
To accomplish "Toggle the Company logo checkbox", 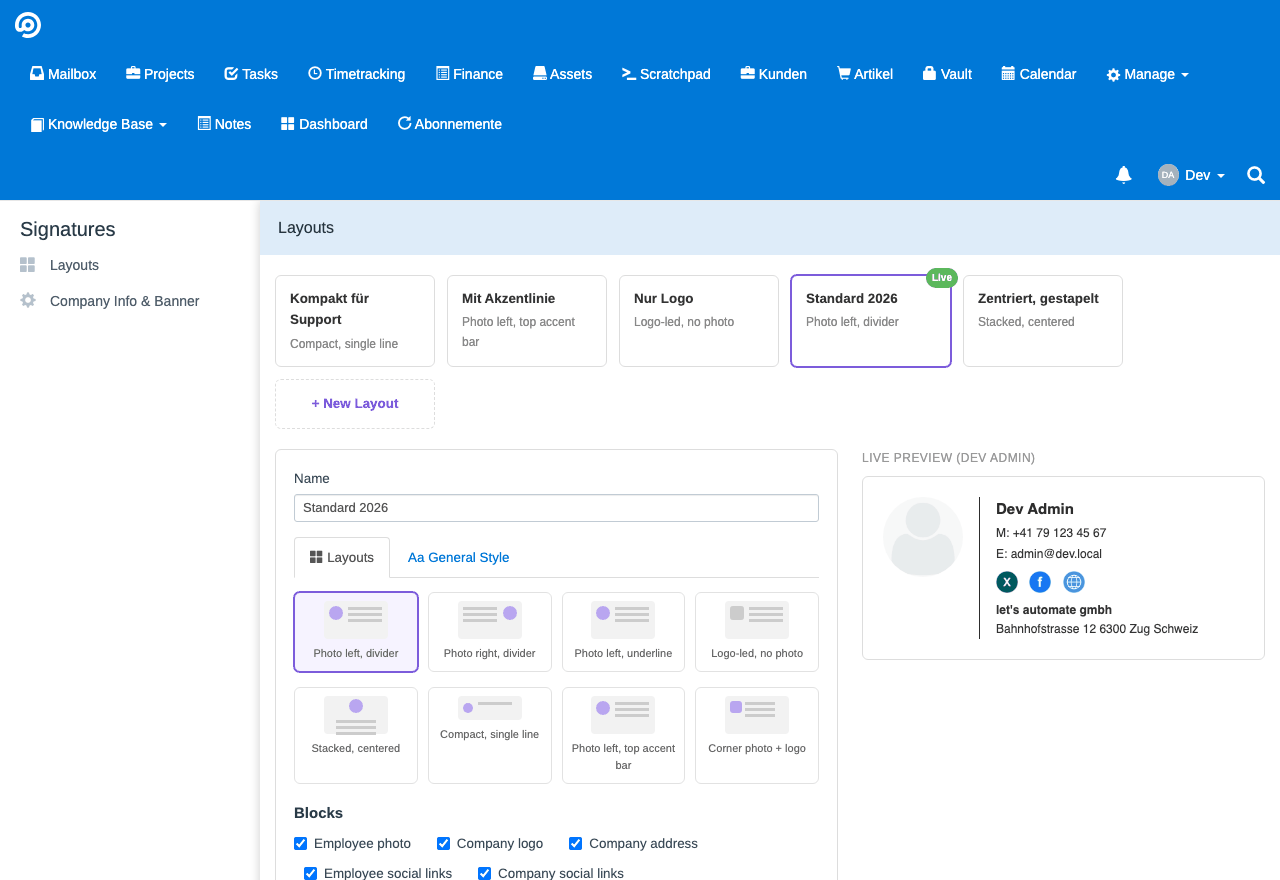I will tap(444, 843).
